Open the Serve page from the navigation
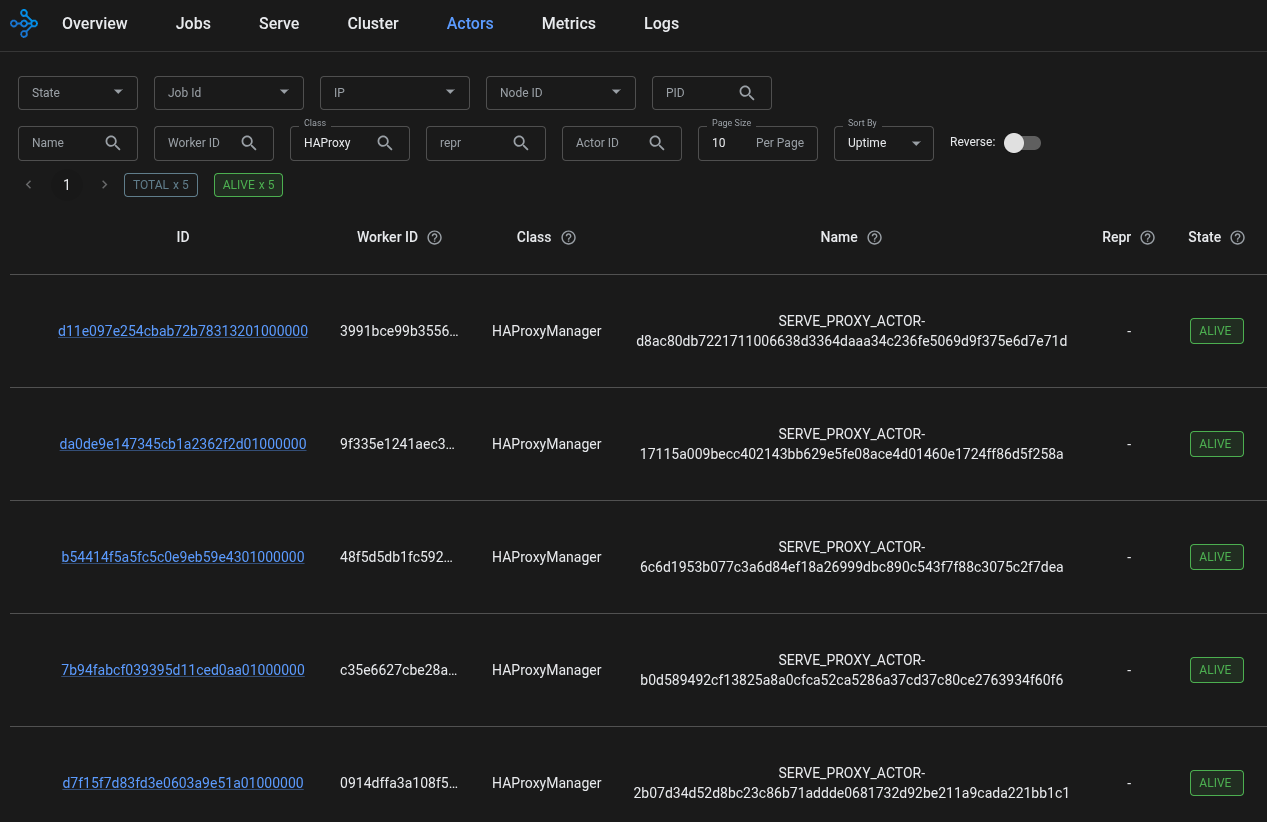The image size is (1267, 822). tap(278, 23)
